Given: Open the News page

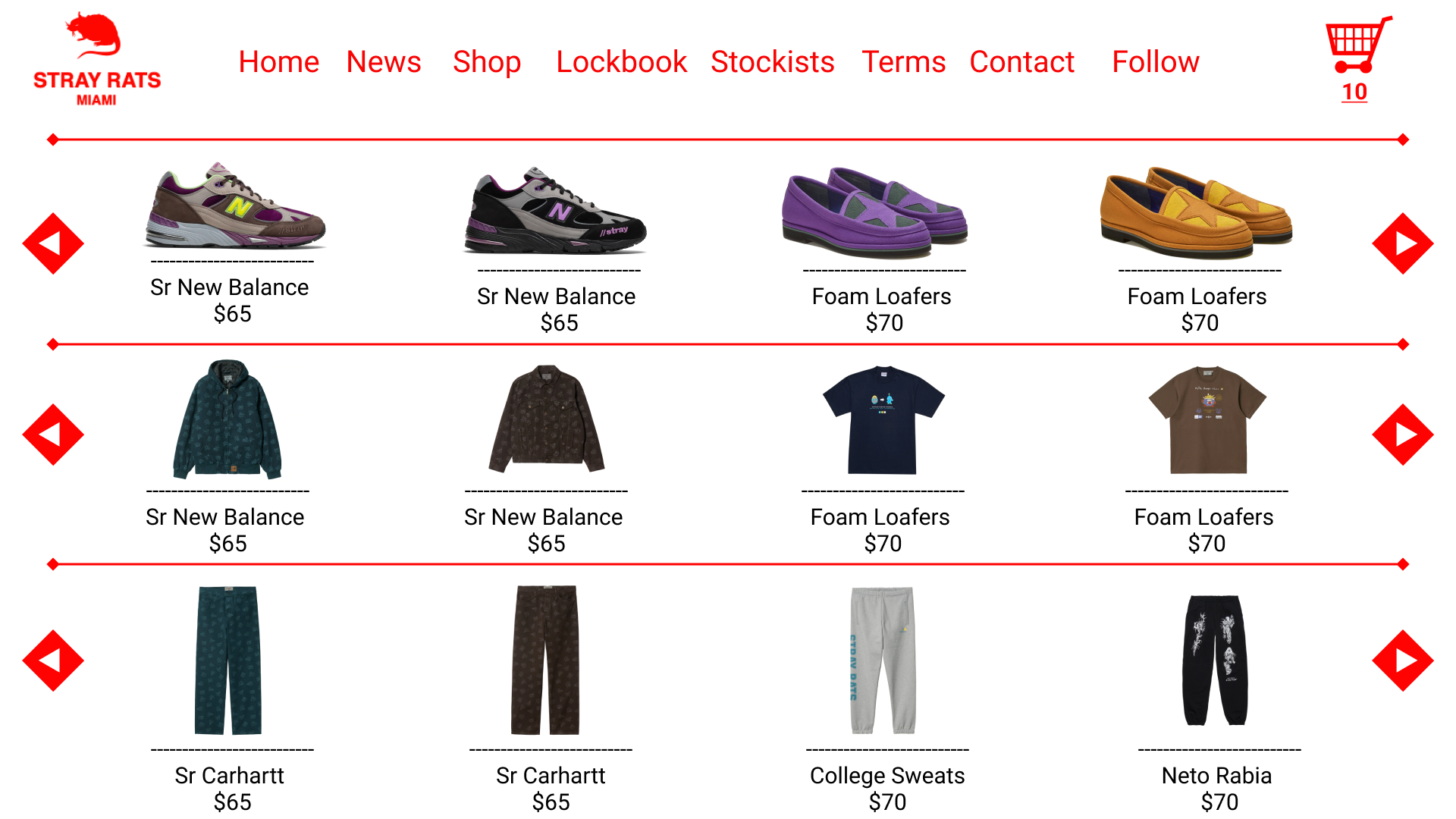Looking at the screenshot, I should click(384, 61).
